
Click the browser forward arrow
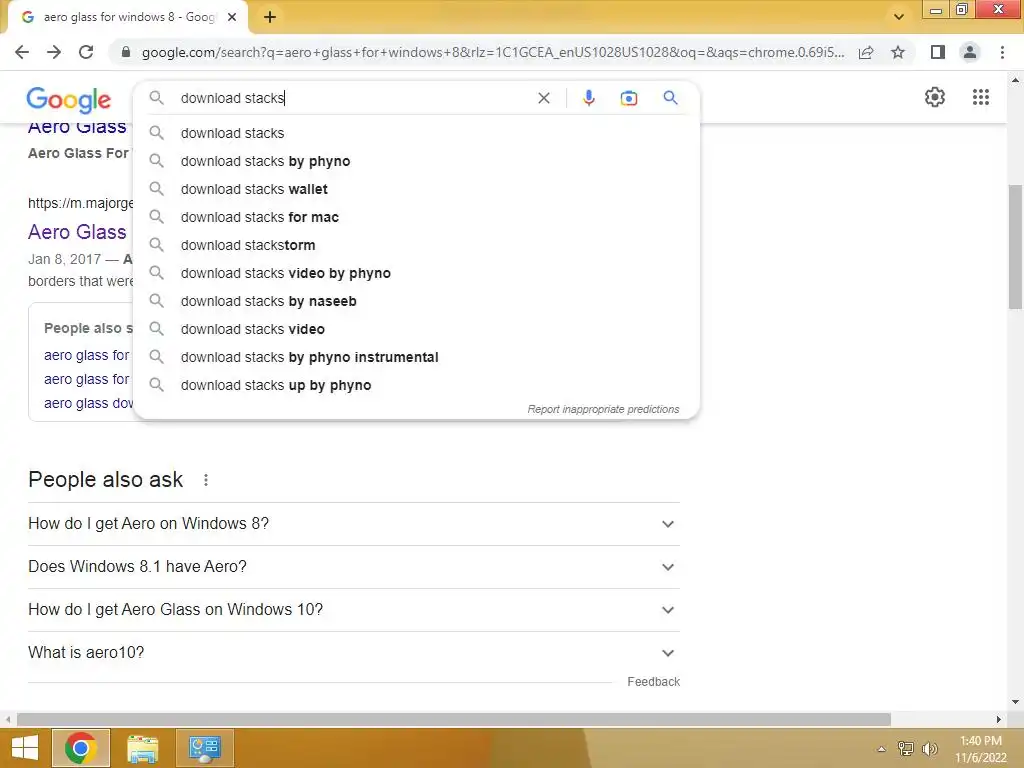54,52
